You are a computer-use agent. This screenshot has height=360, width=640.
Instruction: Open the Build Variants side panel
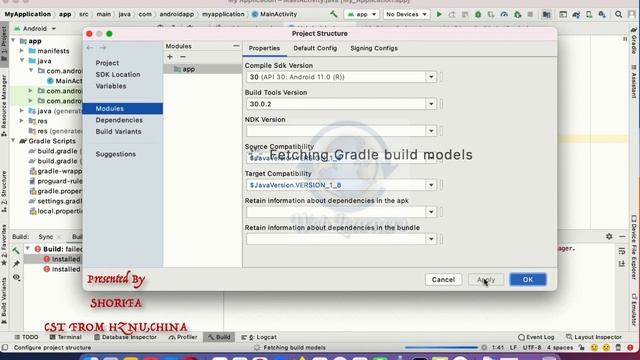point(4,301)
